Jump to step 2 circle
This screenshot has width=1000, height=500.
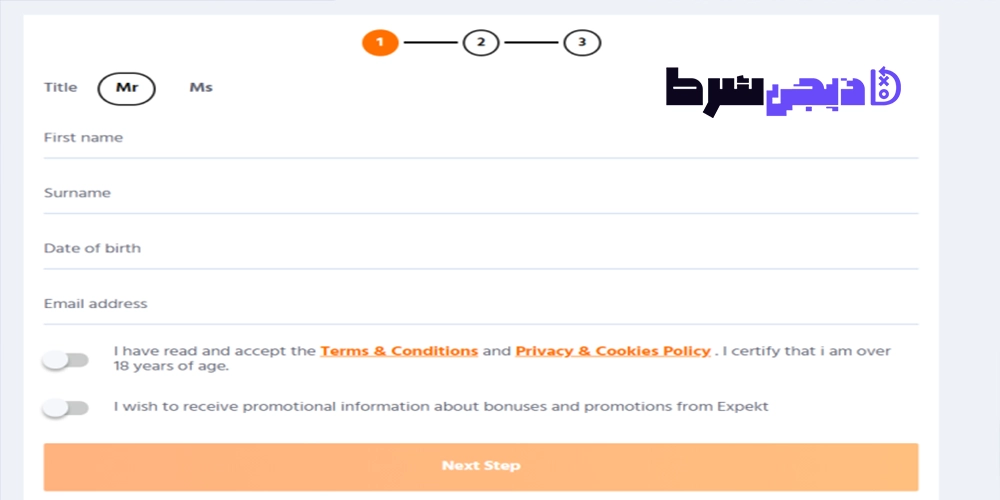[481, 43]
